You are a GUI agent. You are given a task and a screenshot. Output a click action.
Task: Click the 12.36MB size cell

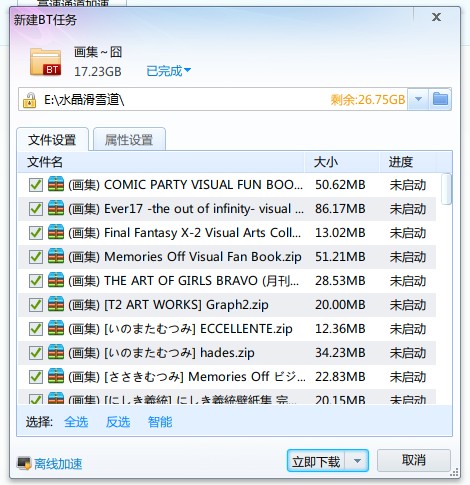340,329
